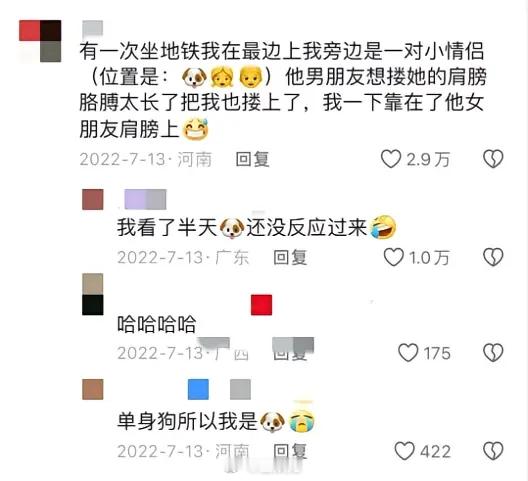
Task: Like the subway couple comment with 2.9万 likes
Action: point(391,159)
